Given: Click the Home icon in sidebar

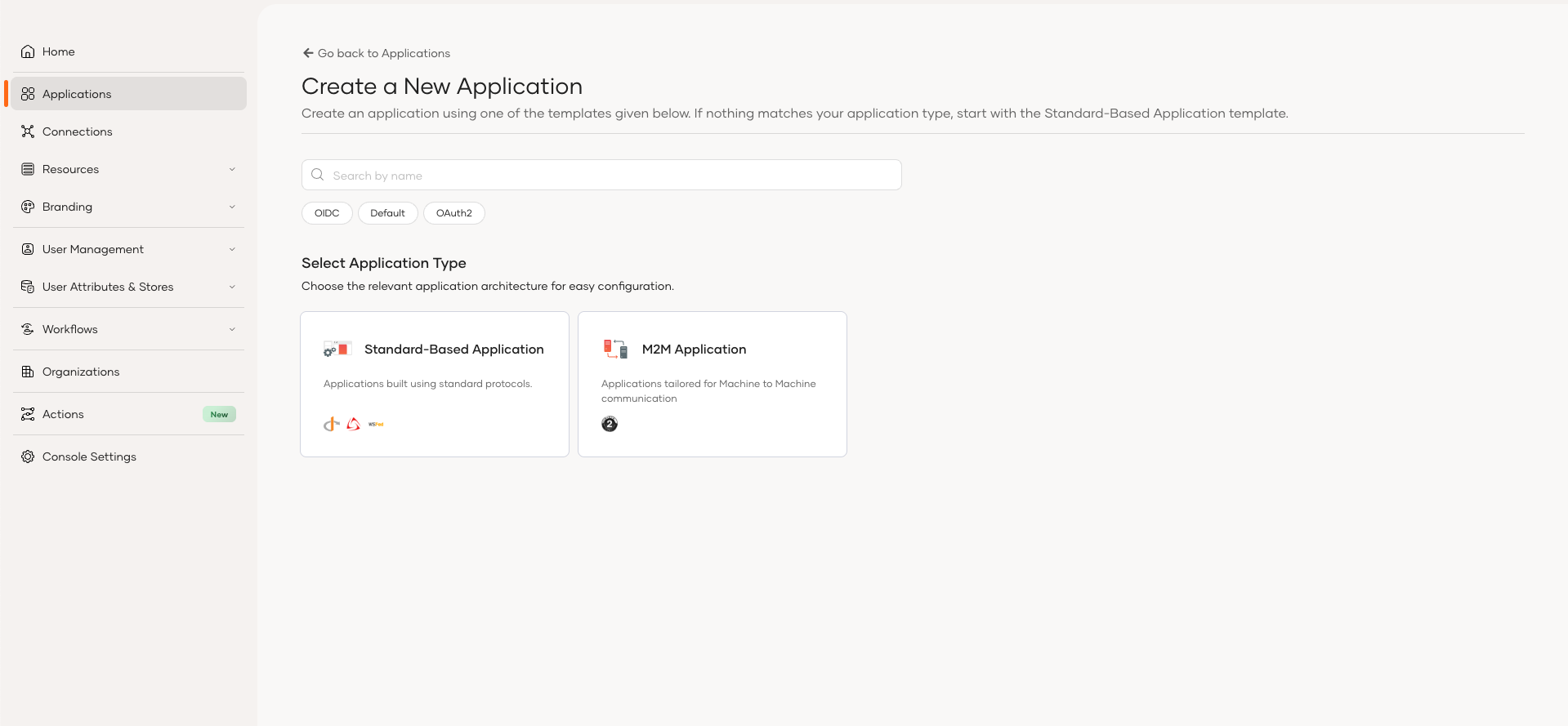Looking at the screenshot, I should pos(28,51).
